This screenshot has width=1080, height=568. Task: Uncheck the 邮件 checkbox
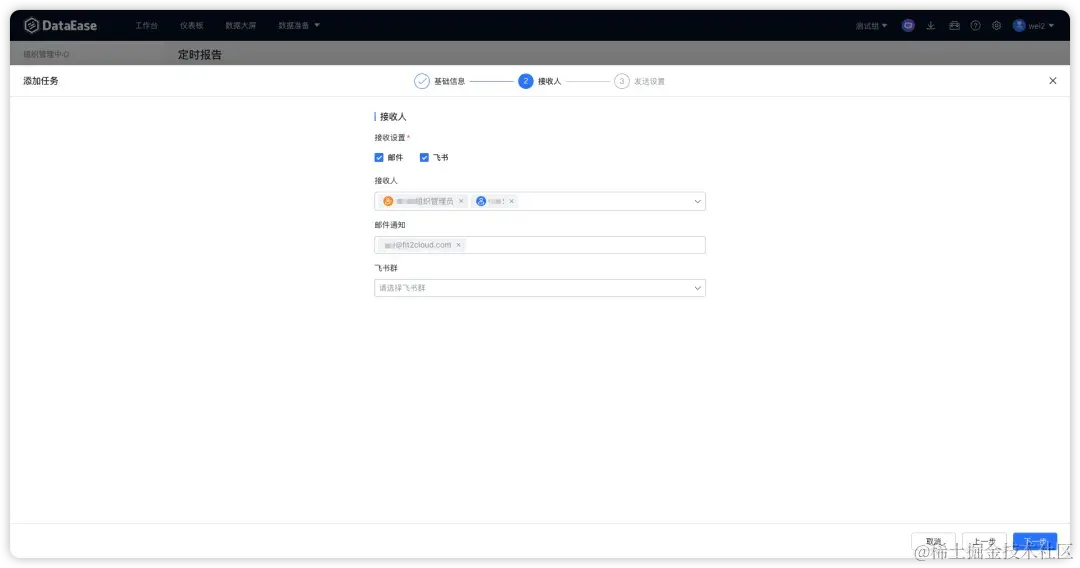(x=379, y=158)
